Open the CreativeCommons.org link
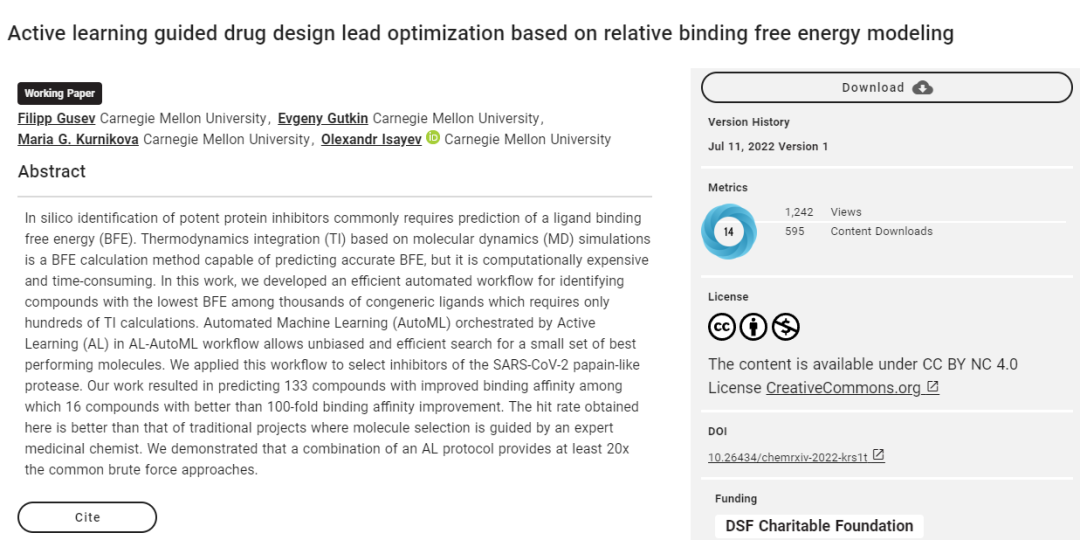The image size is (1080, 540). point(843,388)
